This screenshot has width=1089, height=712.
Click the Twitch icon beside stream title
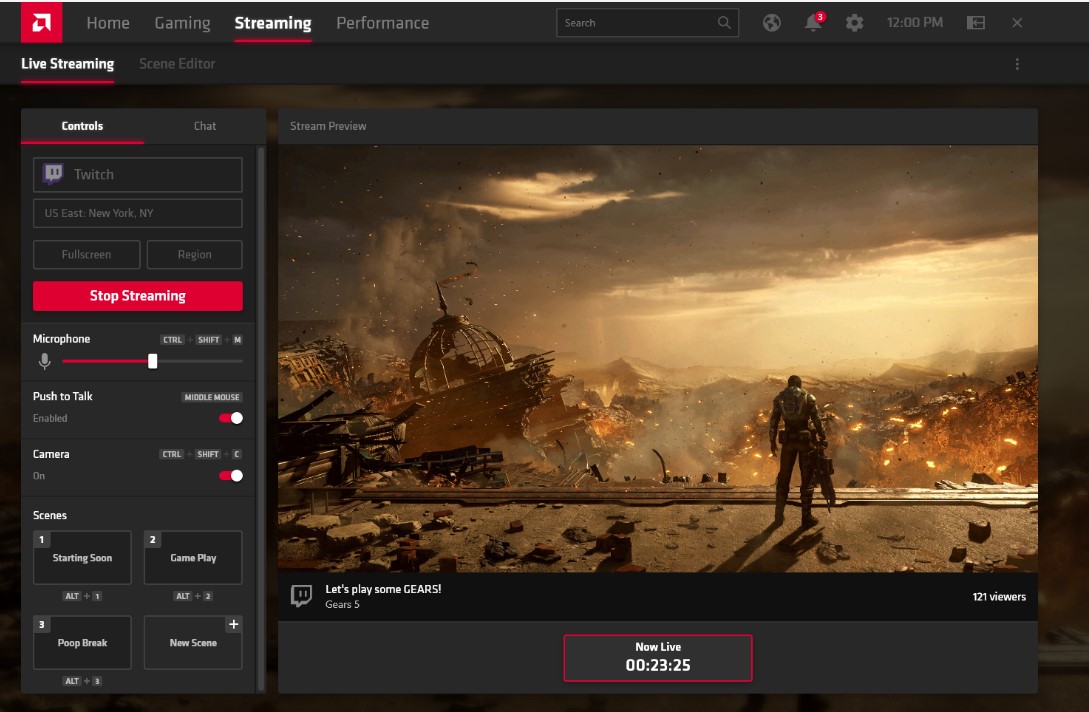click(301, 596)
